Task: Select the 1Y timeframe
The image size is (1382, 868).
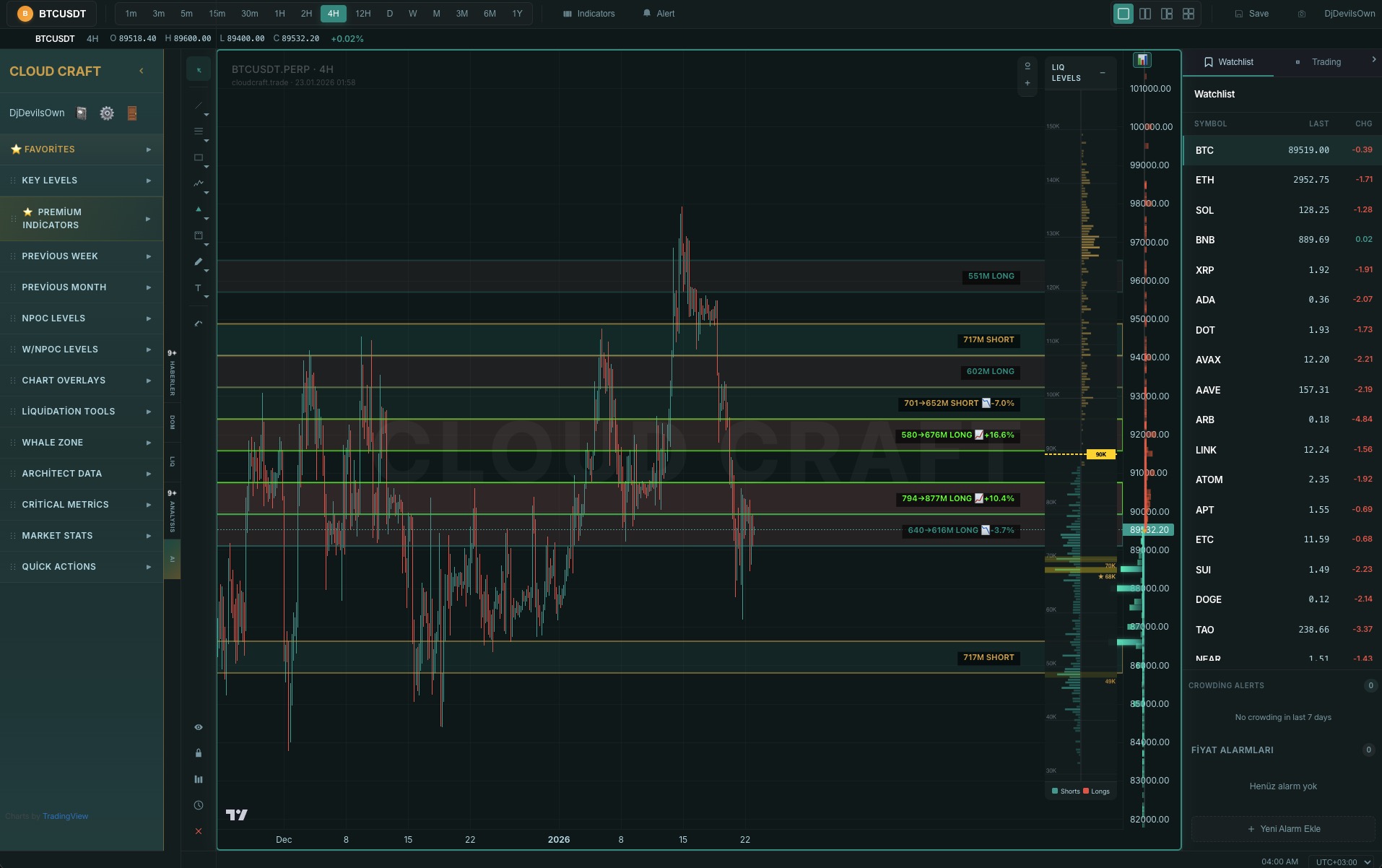Action: coord(517,14)
